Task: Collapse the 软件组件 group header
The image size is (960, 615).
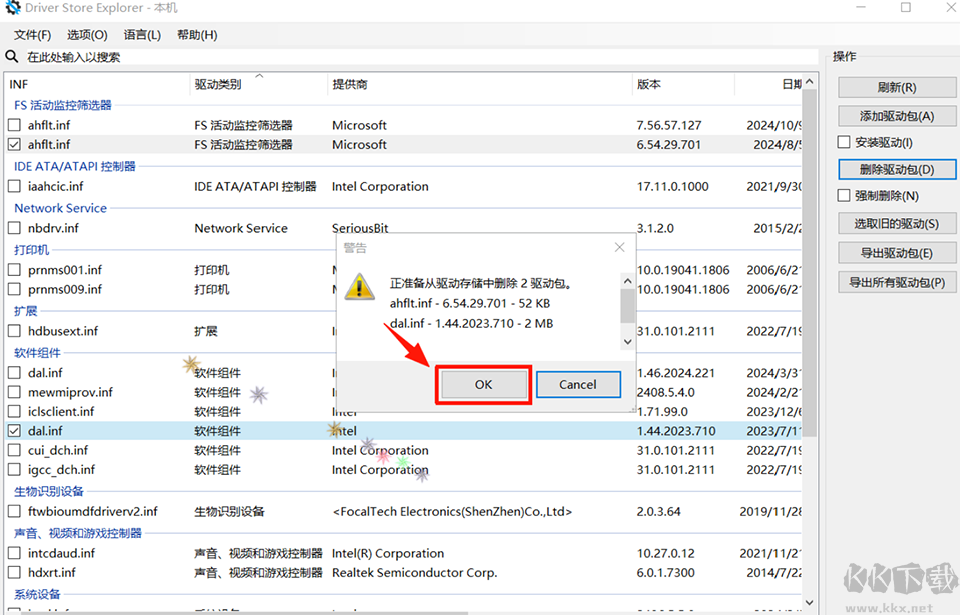Action: coord(37,353)
